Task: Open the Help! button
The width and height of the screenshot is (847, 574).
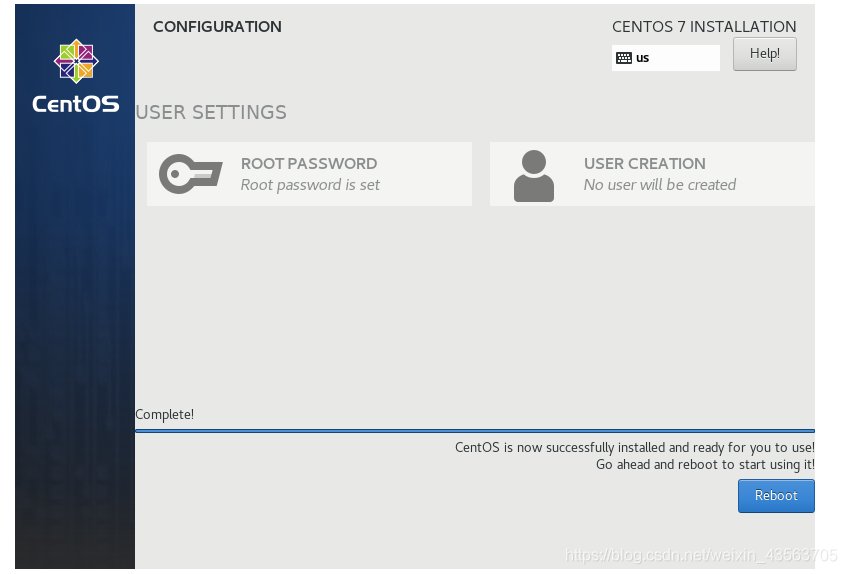Action: [x=764, y=53]
